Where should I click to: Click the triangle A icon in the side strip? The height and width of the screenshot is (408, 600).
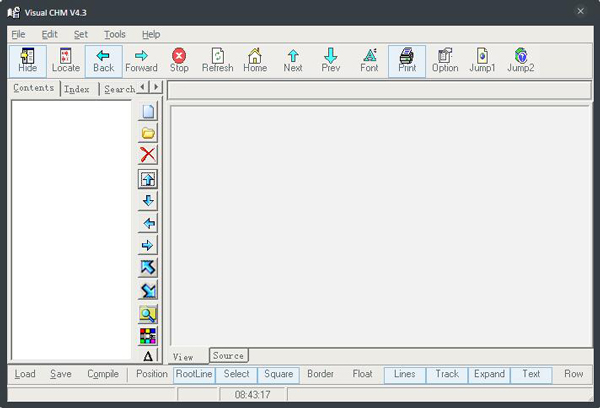click(x=148, y=356)
